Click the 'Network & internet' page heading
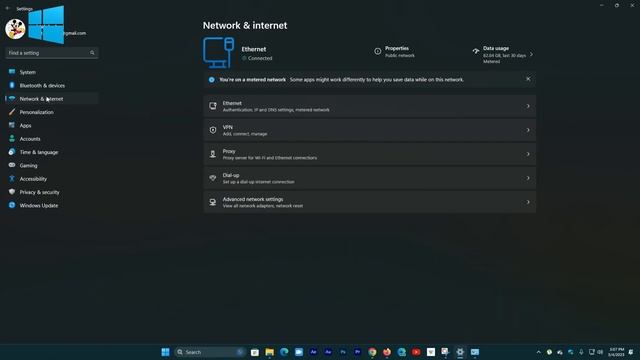The width and height of the screenshot is (640, 360). pos(245,25)
